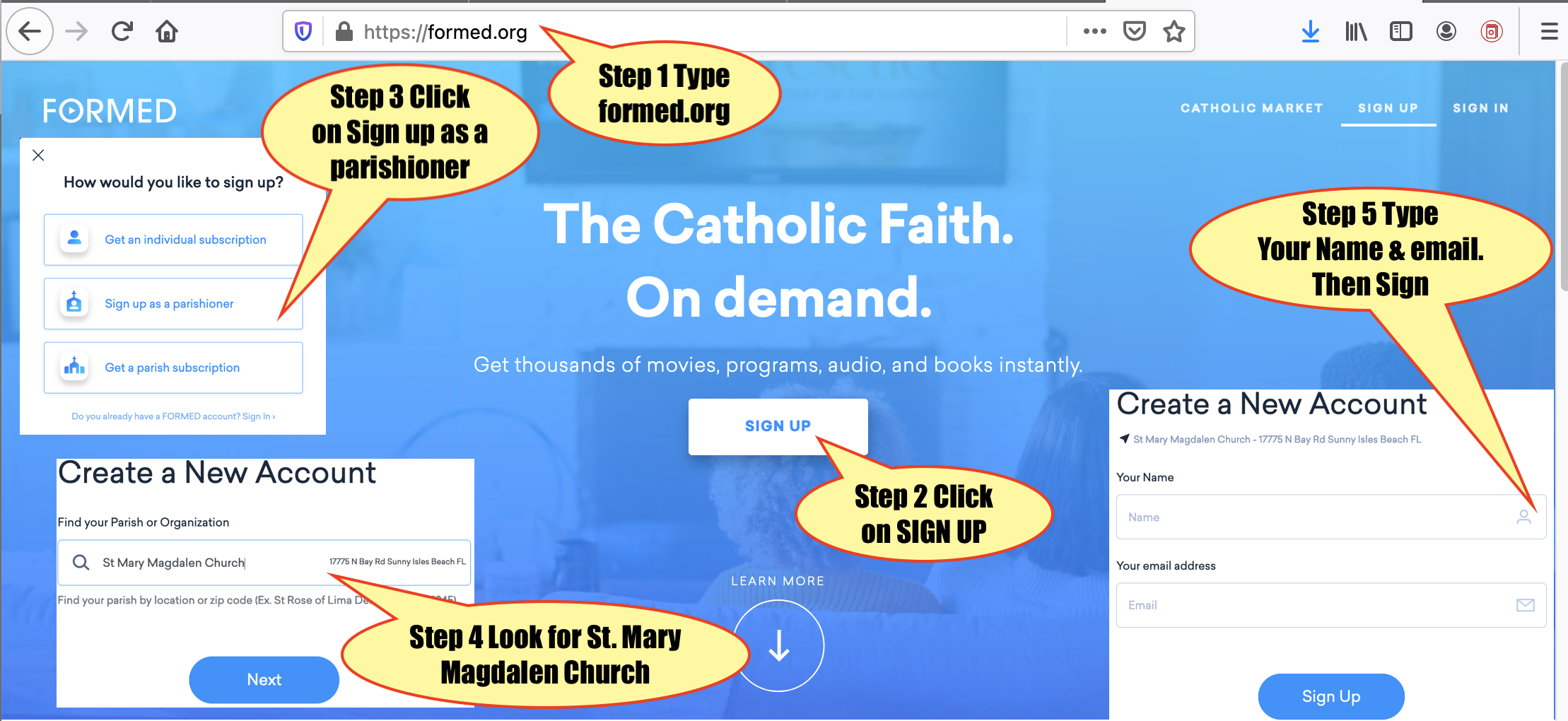Show site security info via padlock icon
Image resolution: width=1568 pixels, height=721 pixels.
point(344,31)
